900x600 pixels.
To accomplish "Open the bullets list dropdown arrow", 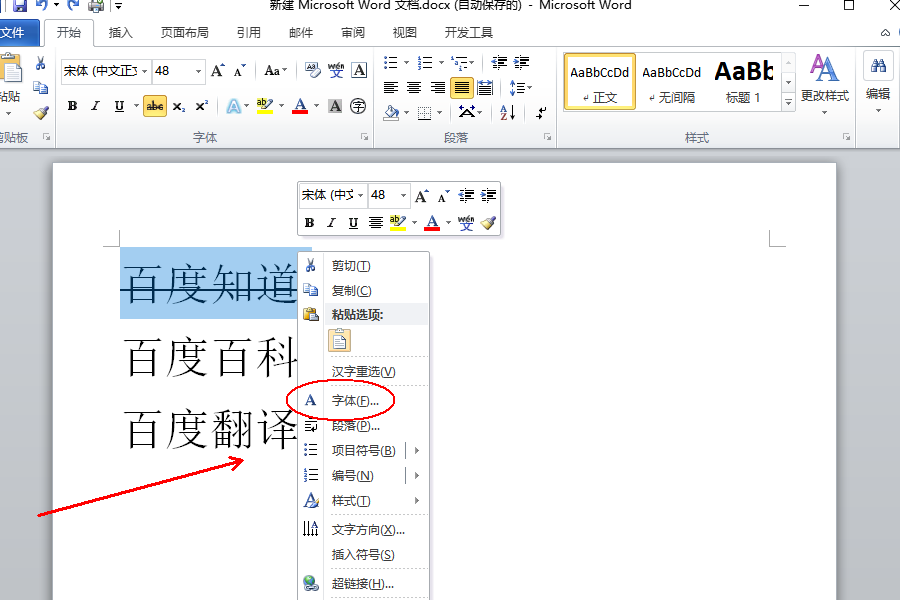I will [x=406, y=63].
